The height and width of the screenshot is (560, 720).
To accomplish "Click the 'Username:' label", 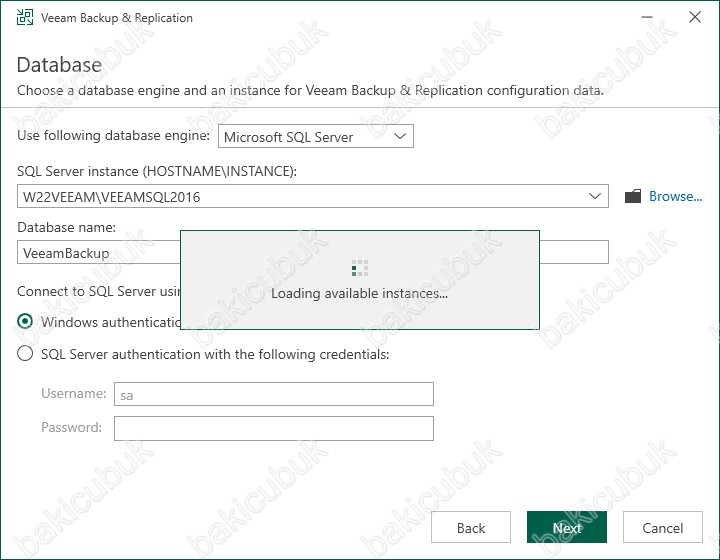I will coord(73,393).
